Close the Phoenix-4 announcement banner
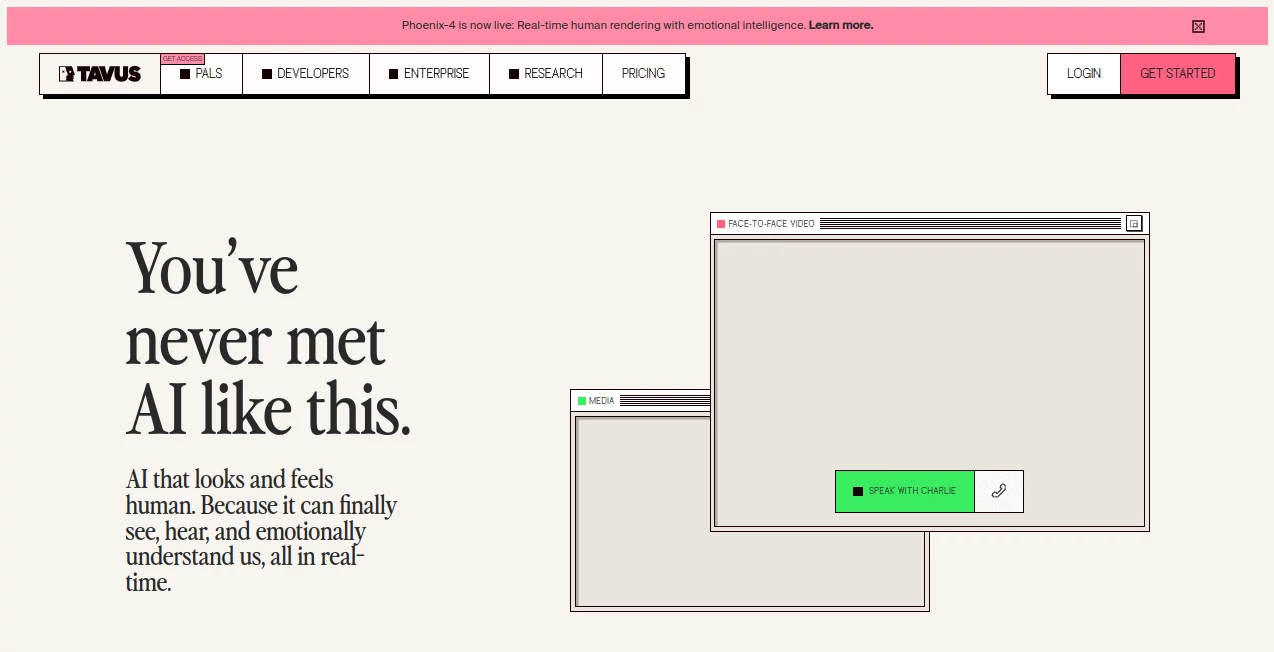Image resolution: width=1274 pixels, height=652 pixels. point(1198,26)
